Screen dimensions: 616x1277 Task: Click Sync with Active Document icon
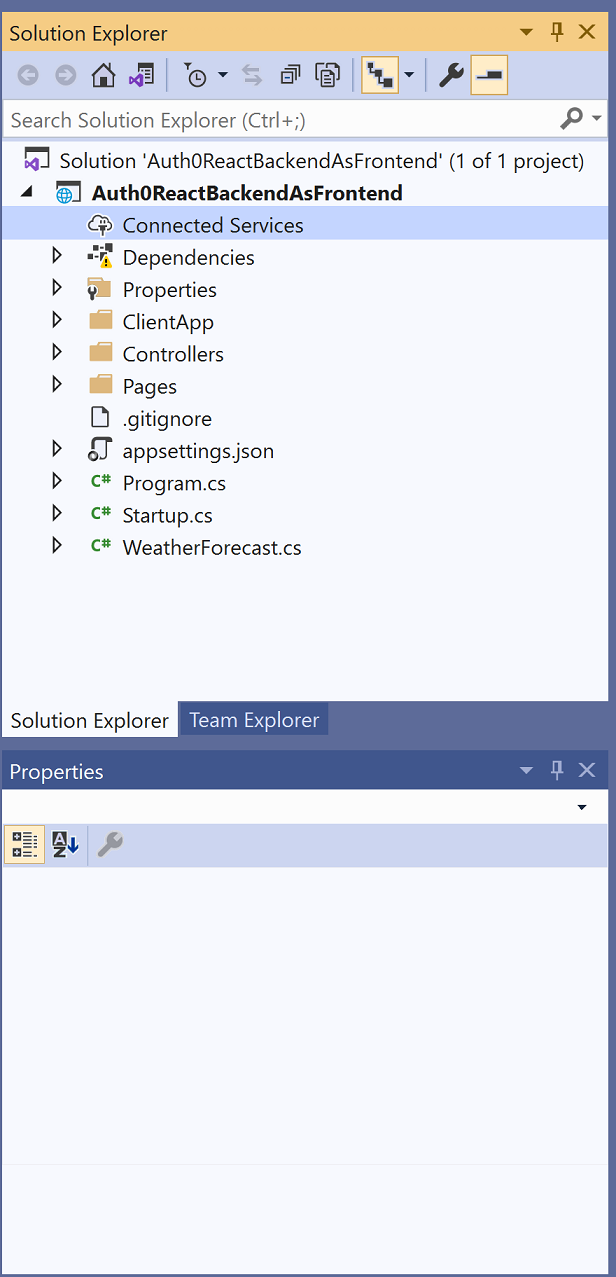pyautogui.click(x=252, y=75)
